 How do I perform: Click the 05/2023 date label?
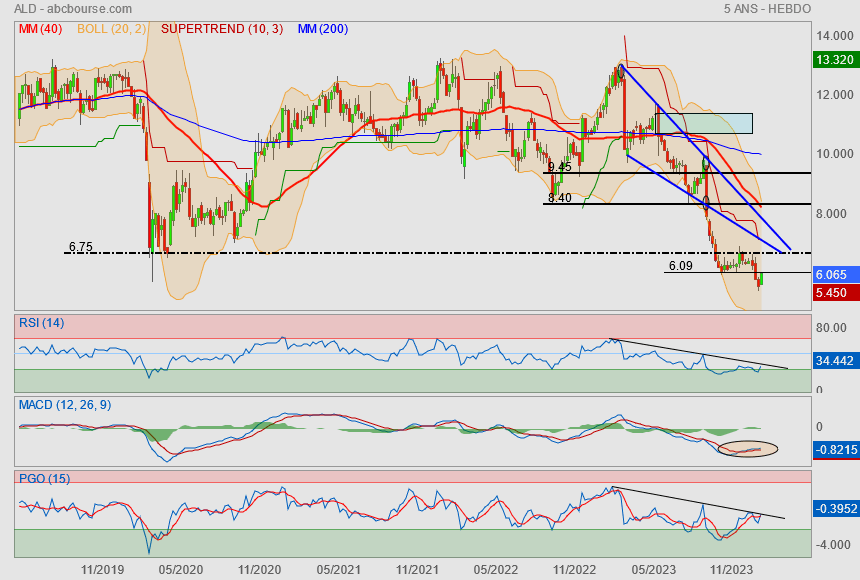pos(654,570)
